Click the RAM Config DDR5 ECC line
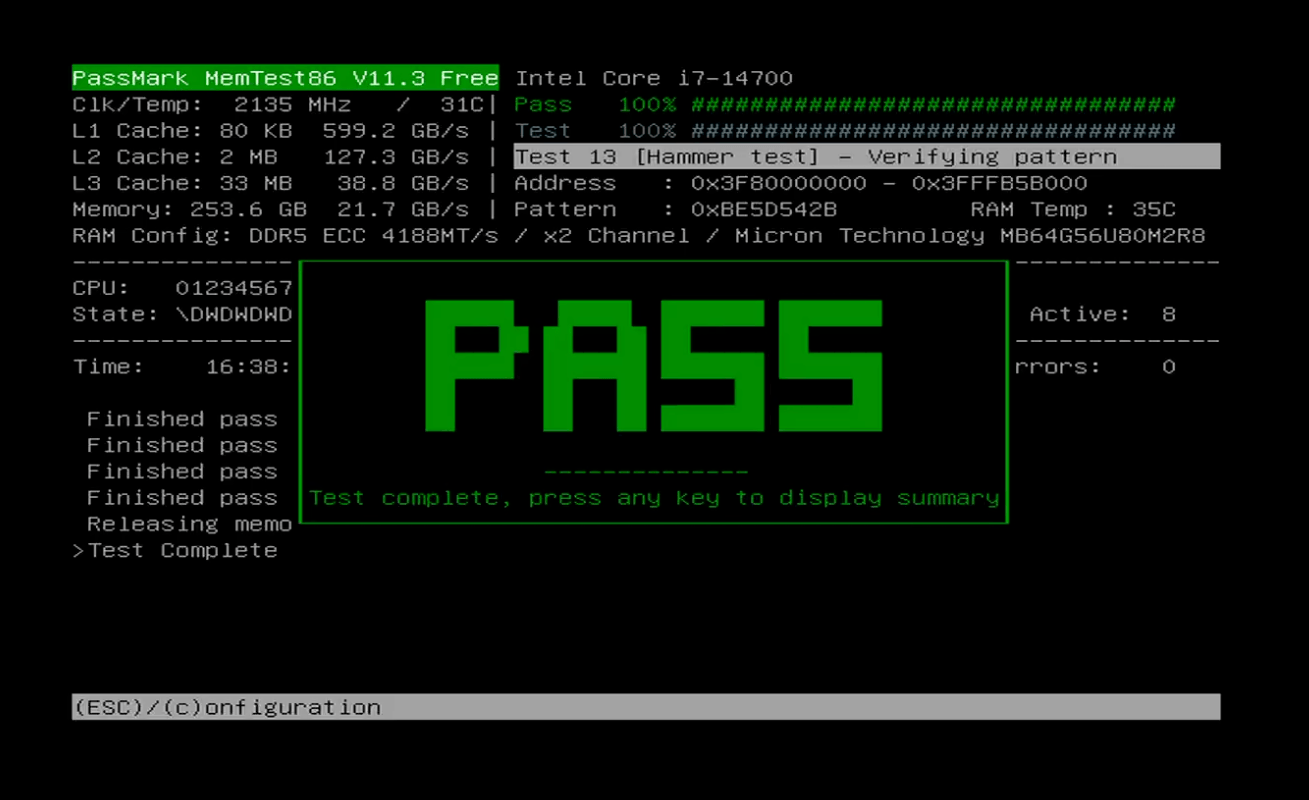 coord(638,236)
